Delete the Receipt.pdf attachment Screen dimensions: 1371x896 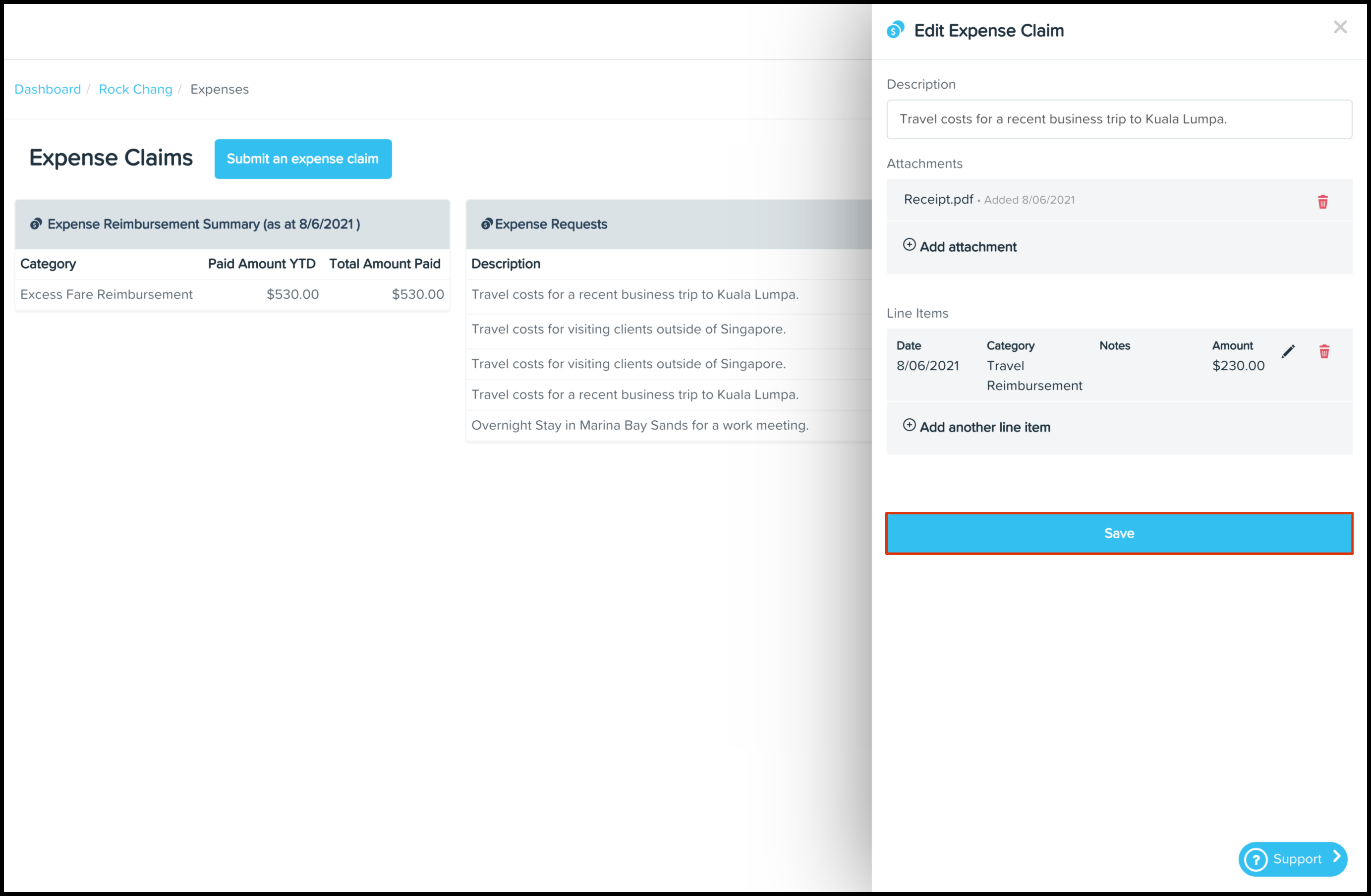pyautogui.click(x=1322, y=202)
